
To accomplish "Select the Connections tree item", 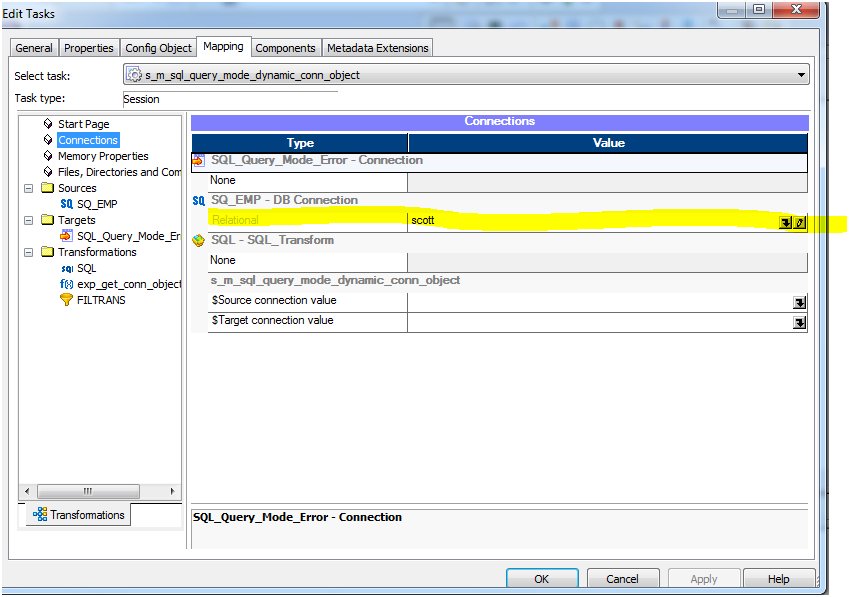I will (87, 139).
